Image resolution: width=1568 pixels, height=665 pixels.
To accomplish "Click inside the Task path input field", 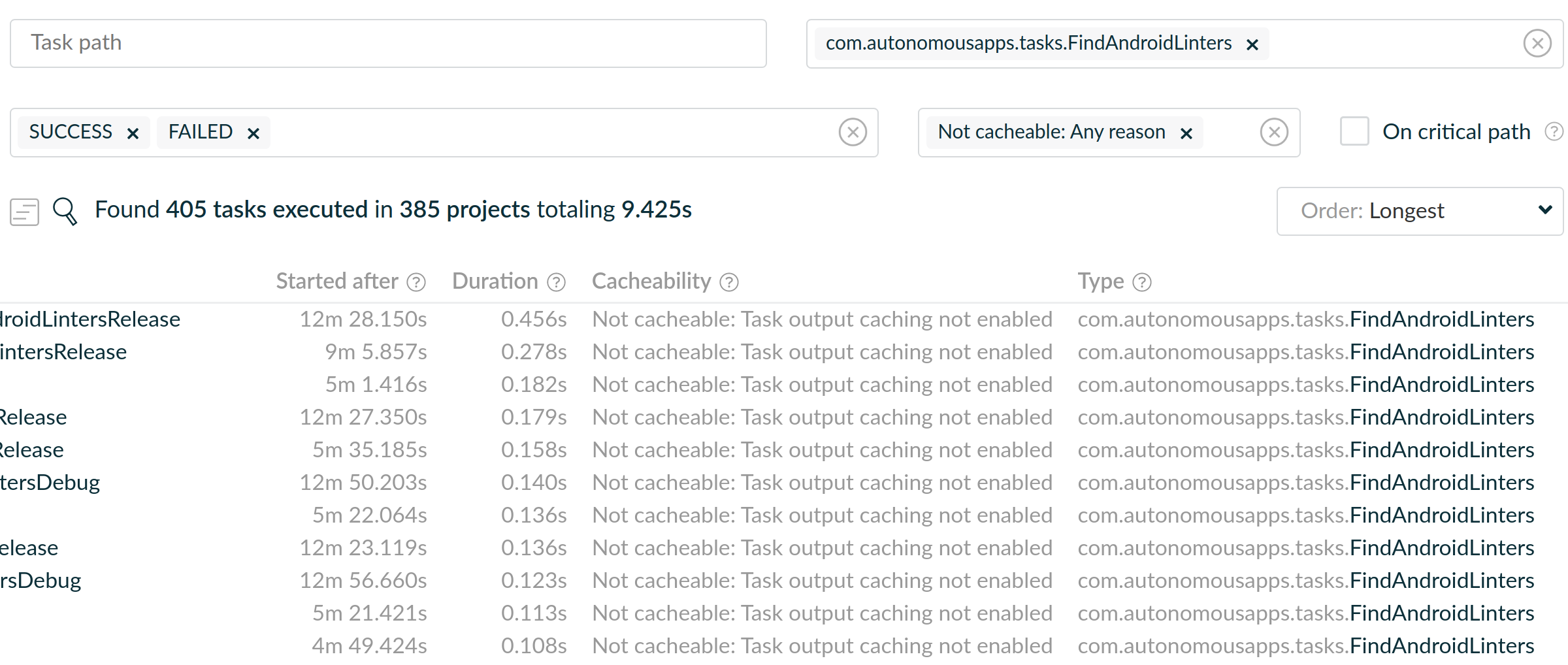I will point(387,43).
